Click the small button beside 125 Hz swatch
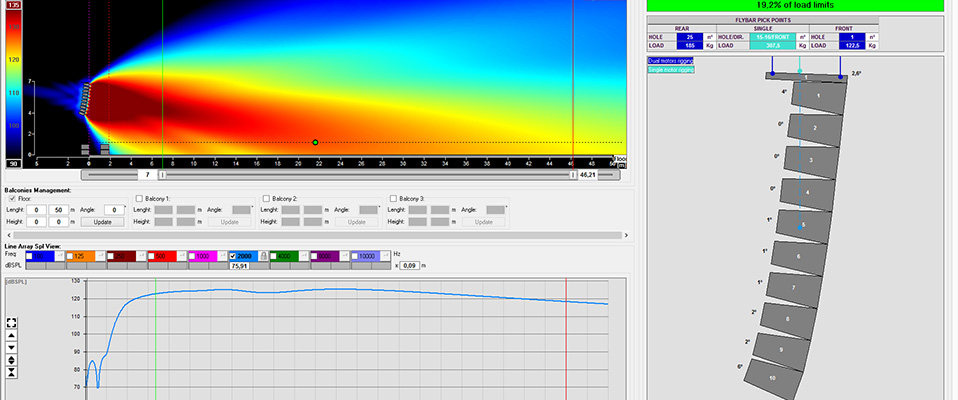The image size is (958, 400). (x=100, y=256)
